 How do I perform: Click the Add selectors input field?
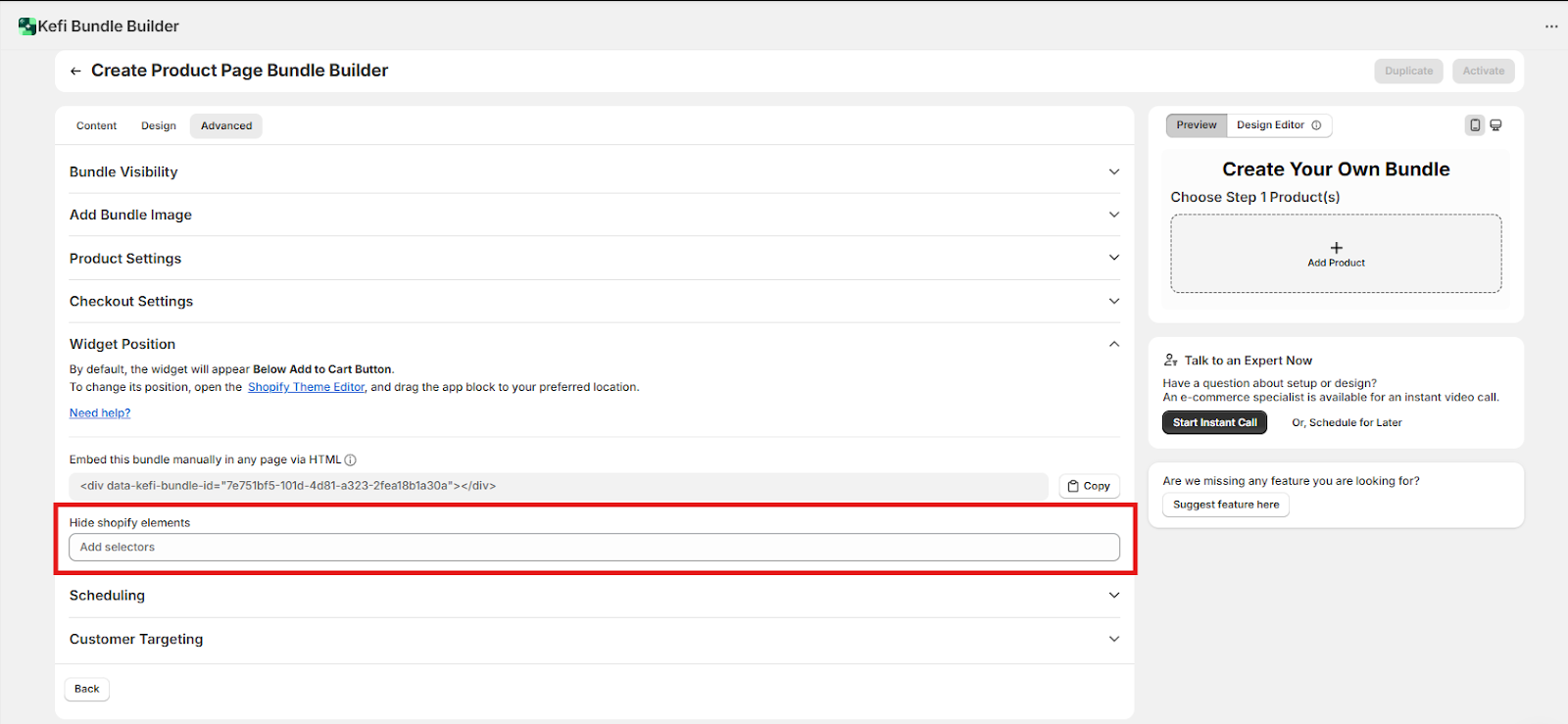pos(594,548)
